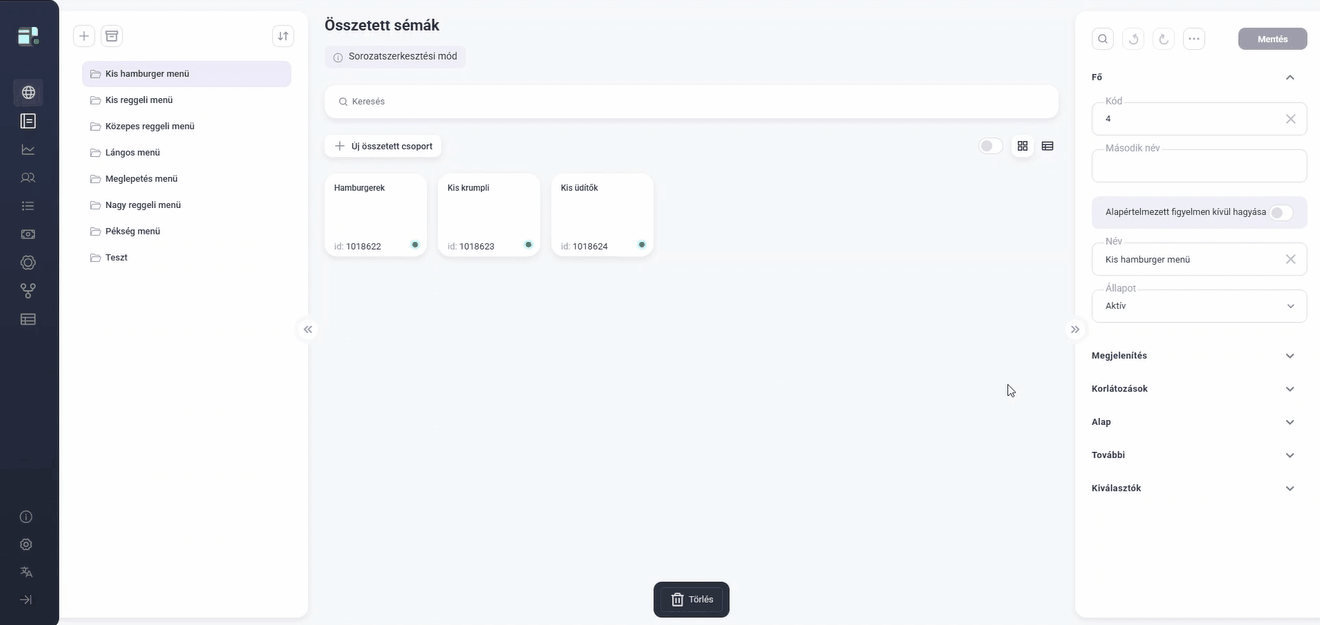1320x625 pixels.
Task: Click the Törlés delete button
Action: click(x=692, y=599)
